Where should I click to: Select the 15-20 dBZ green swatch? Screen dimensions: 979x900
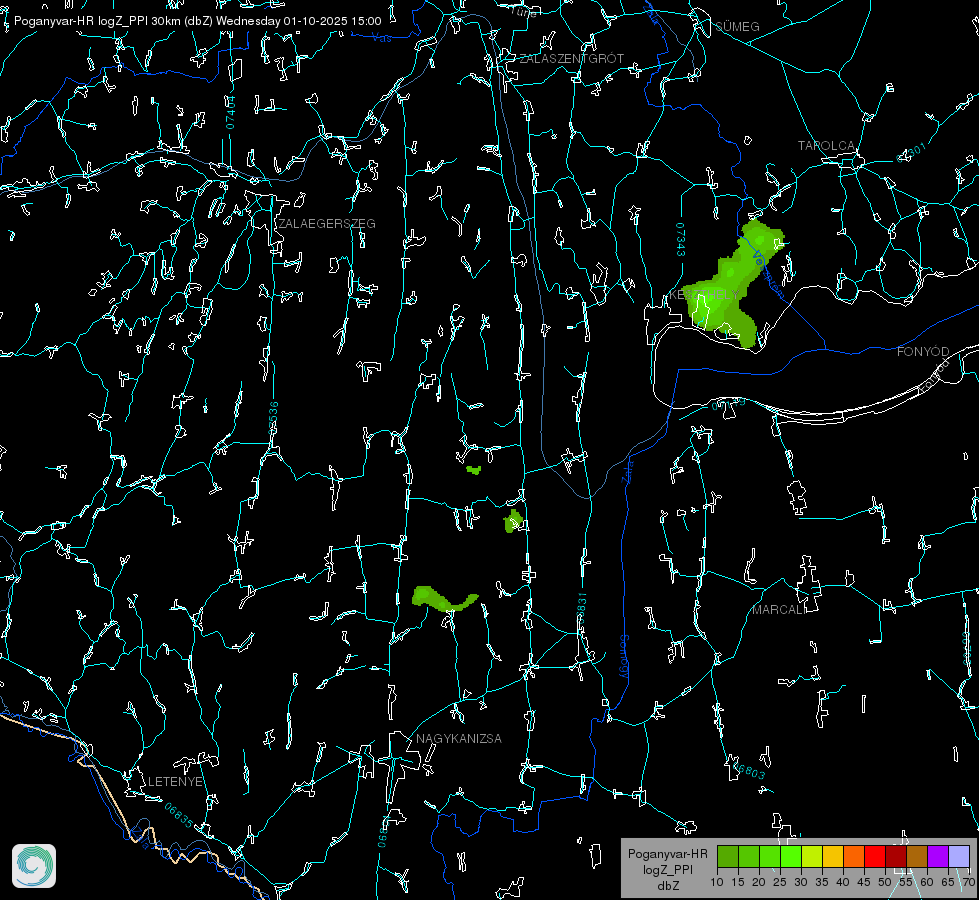click(x=749, y=856)
